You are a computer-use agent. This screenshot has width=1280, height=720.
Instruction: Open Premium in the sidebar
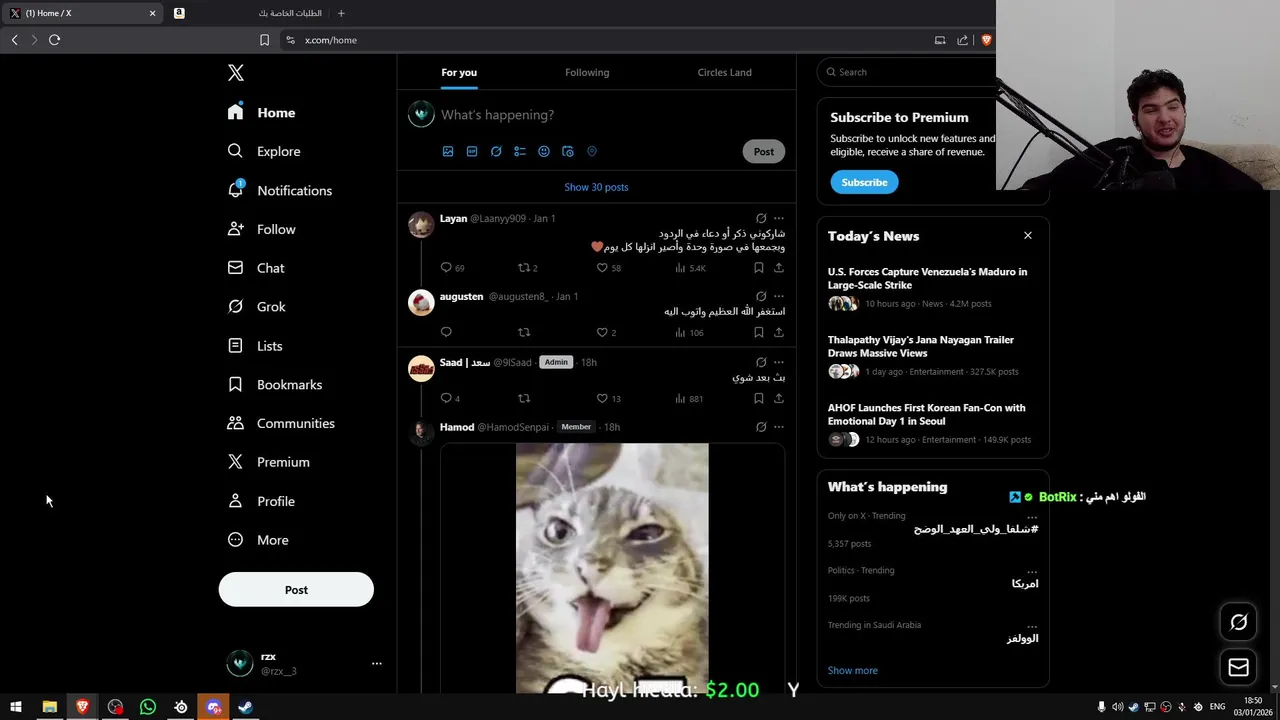[268, 462]
